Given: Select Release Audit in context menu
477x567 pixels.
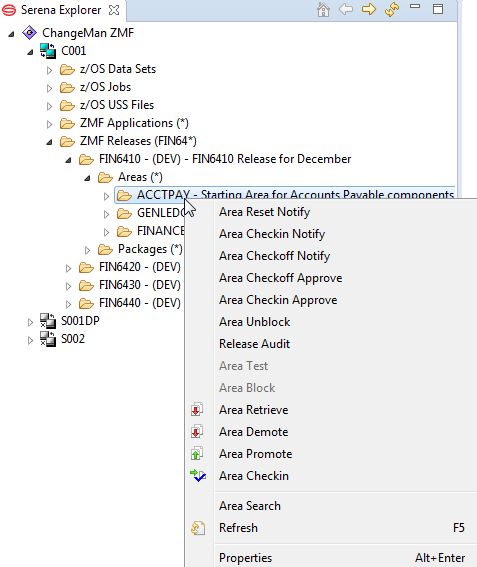Looking at the screenshot, I should pyautogui.click(x=255, y=344).
